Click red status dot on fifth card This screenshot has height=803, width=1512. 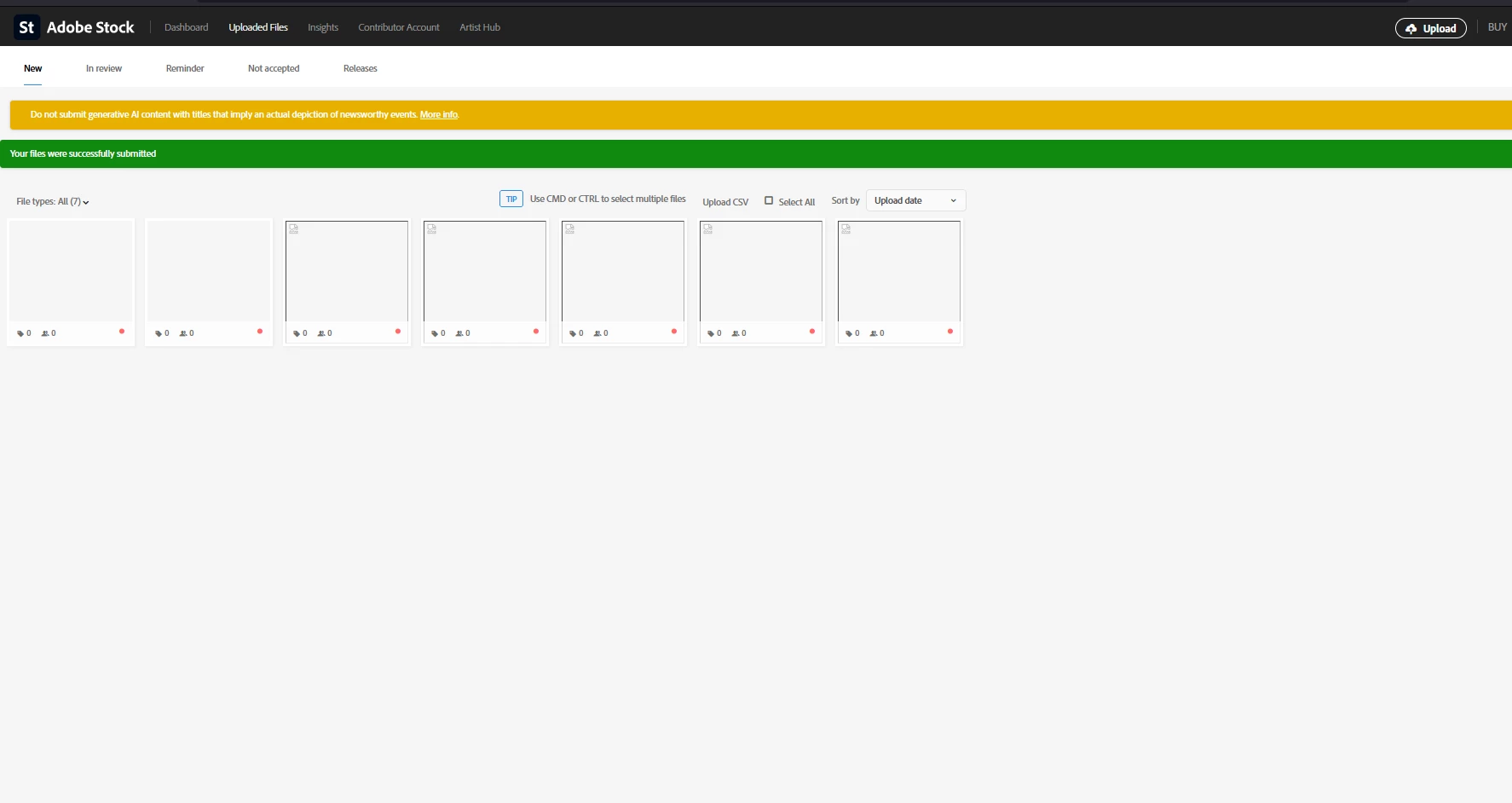674,331
